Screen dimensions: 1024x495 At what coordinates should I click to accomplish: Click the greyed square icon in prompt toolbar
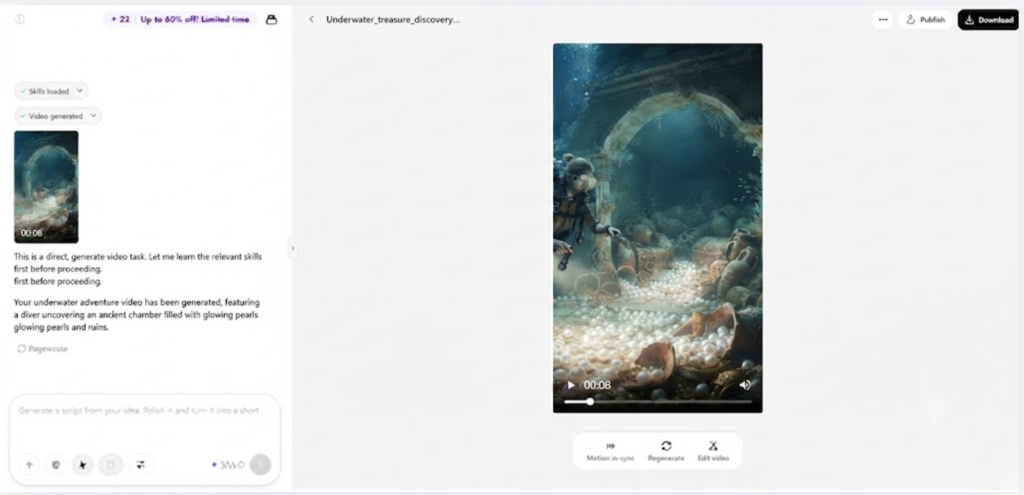tap(111, 465)
